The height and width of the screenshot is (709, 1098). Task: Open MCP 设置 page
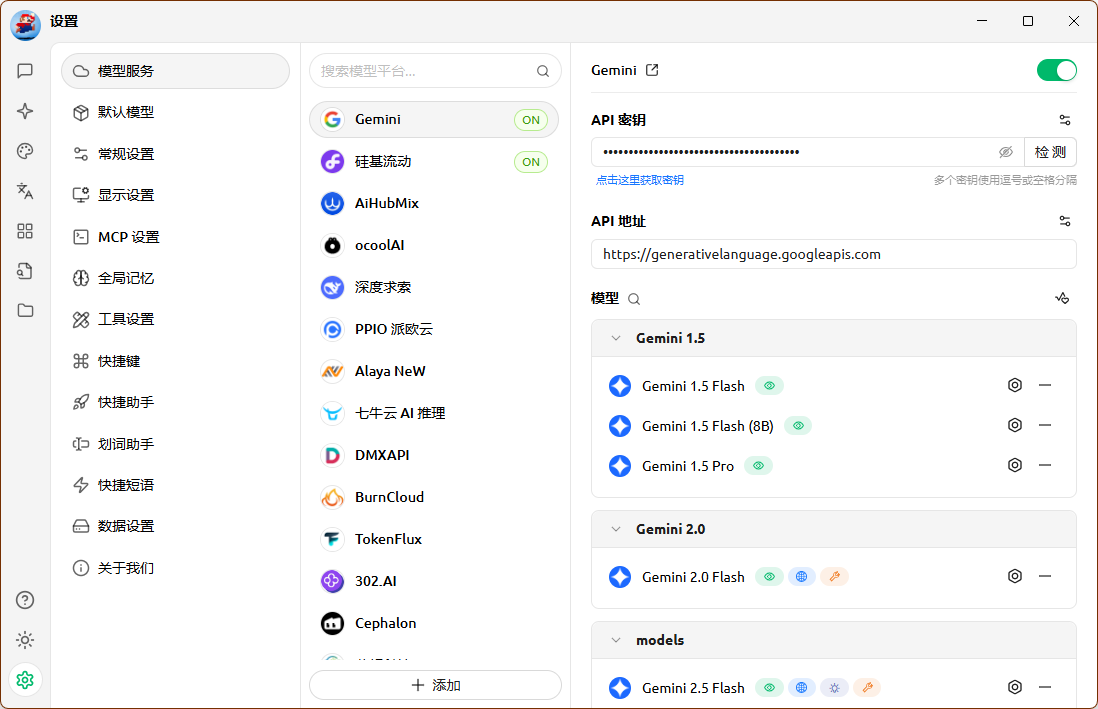click(x=175, y=237)
